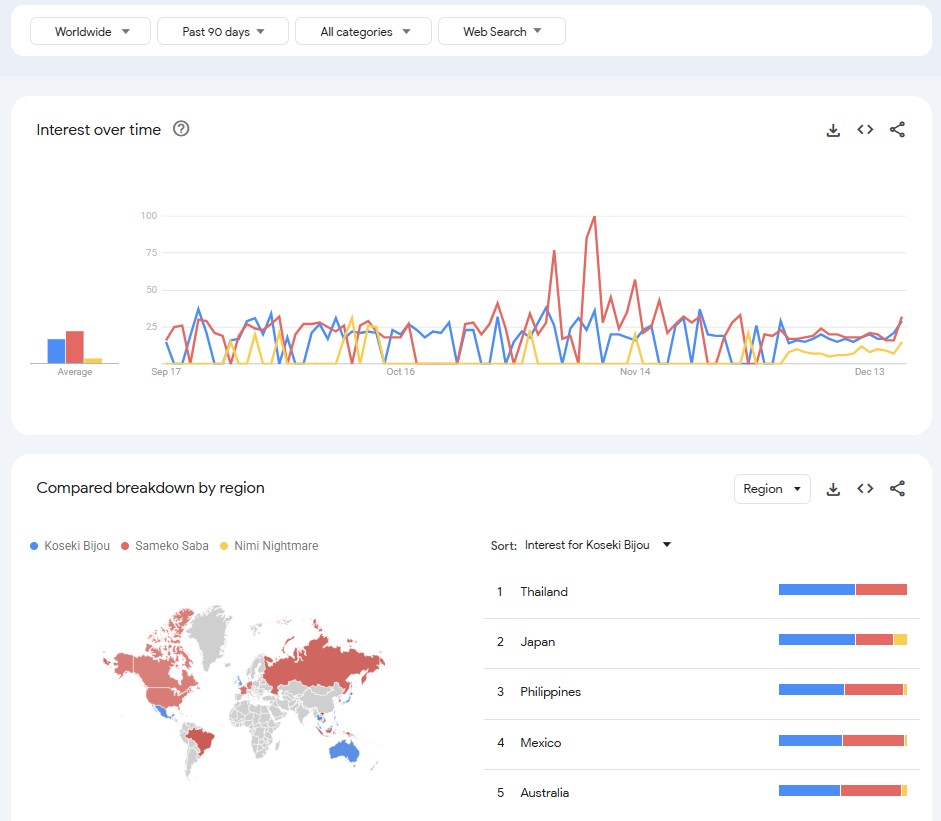
Task: Open the Australia region row
Action: pos(702,792)
